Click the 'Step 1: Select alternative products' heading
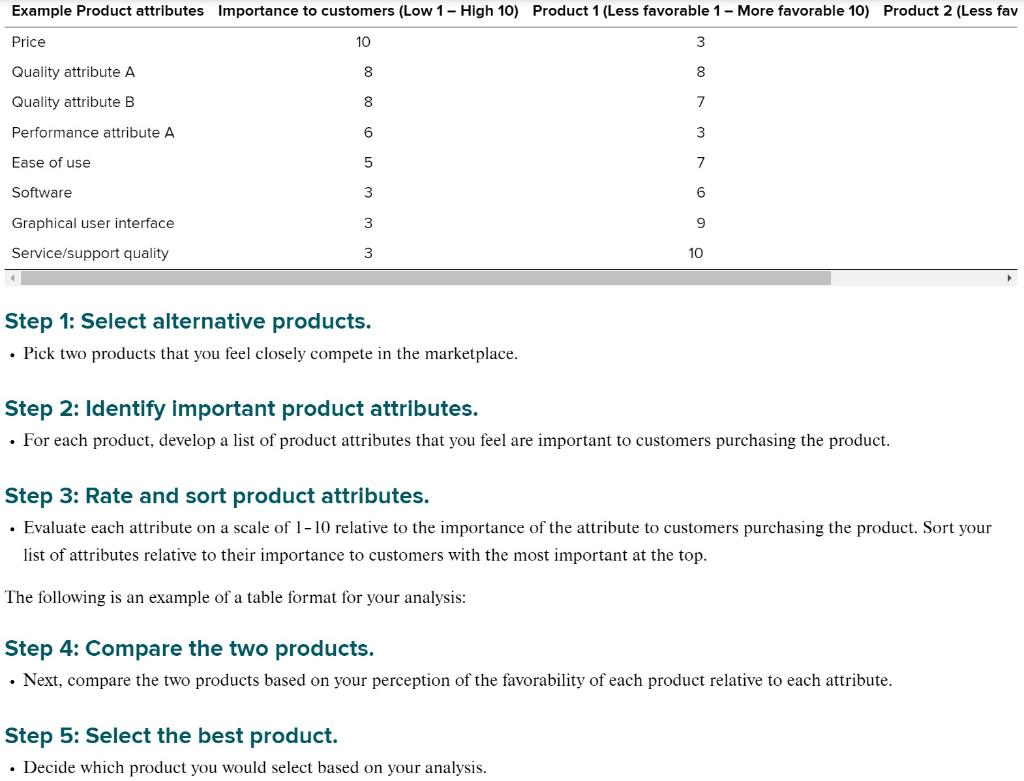Image resolution: width=1024 pixels, height=781 pixels. tap(187, 321)
